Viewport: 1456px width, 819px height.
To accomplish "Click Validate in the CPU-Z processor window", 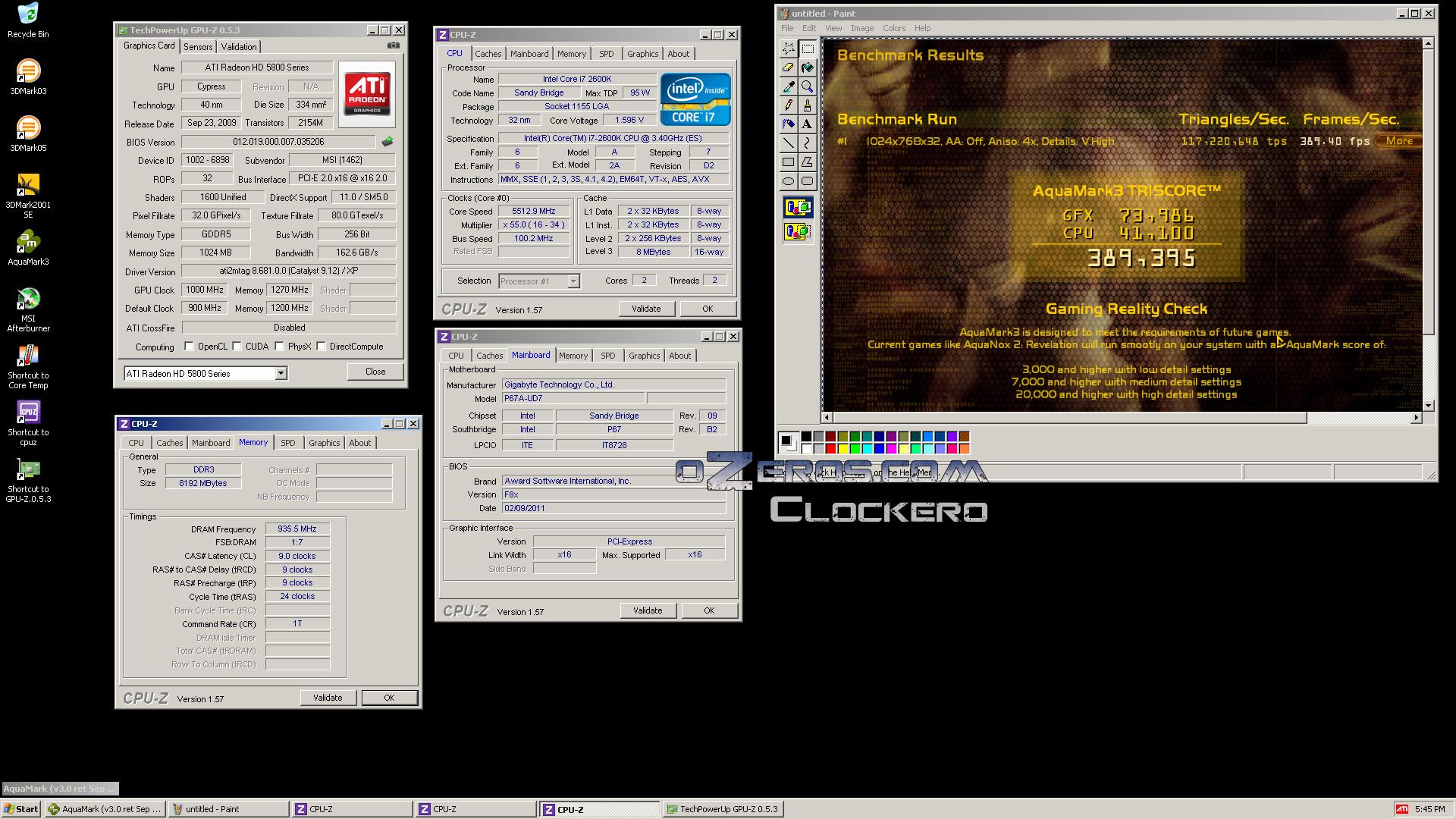I will [x=646, y=309].
